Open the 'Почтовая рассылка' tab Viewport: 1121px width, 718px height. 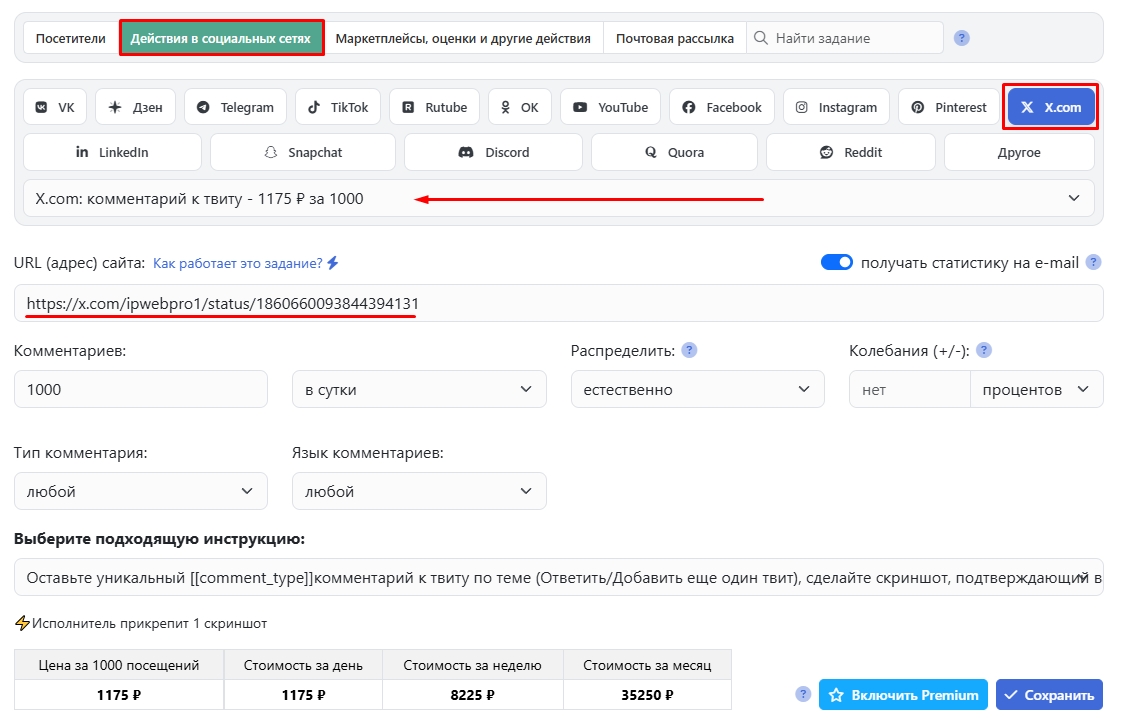tap(674, 38)
